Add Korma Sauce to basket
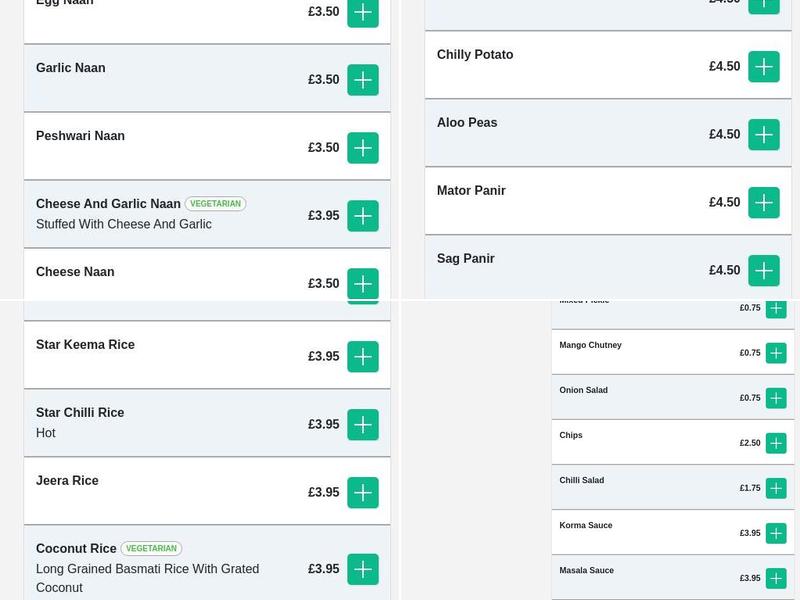The width and height of the screenshot is (800, 600). pyautogui.click(x=776, y=533)
